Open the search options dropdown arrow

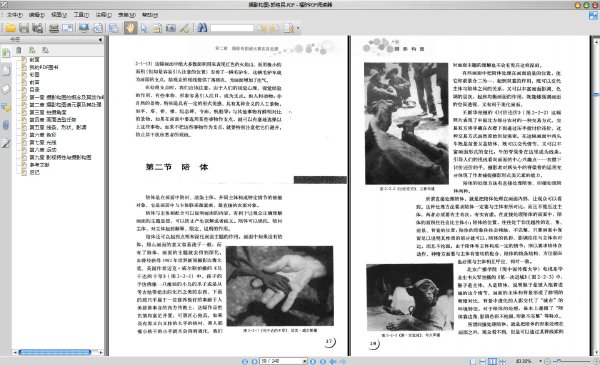[x=298, y=28]
